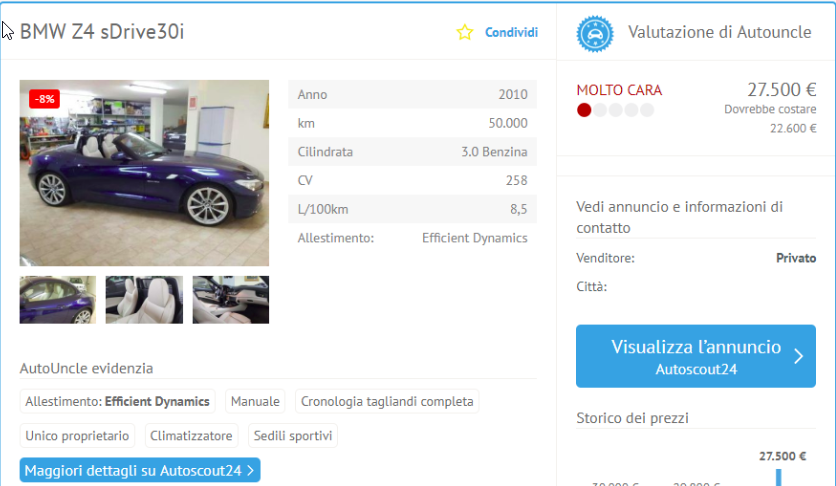This screenshot has height=486, width=836.
Task: Click the Autouncle valuation badge icon
Action: [x=594, y=34]
